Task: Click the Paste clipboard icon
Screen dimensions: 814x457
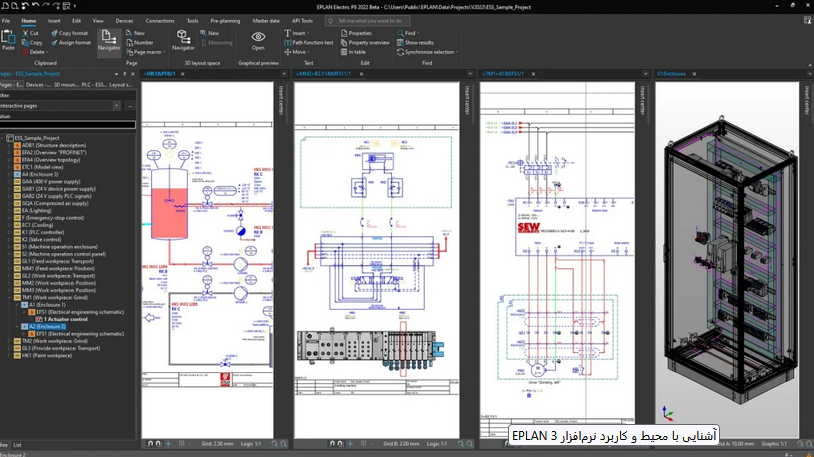Action: (8, 36)
